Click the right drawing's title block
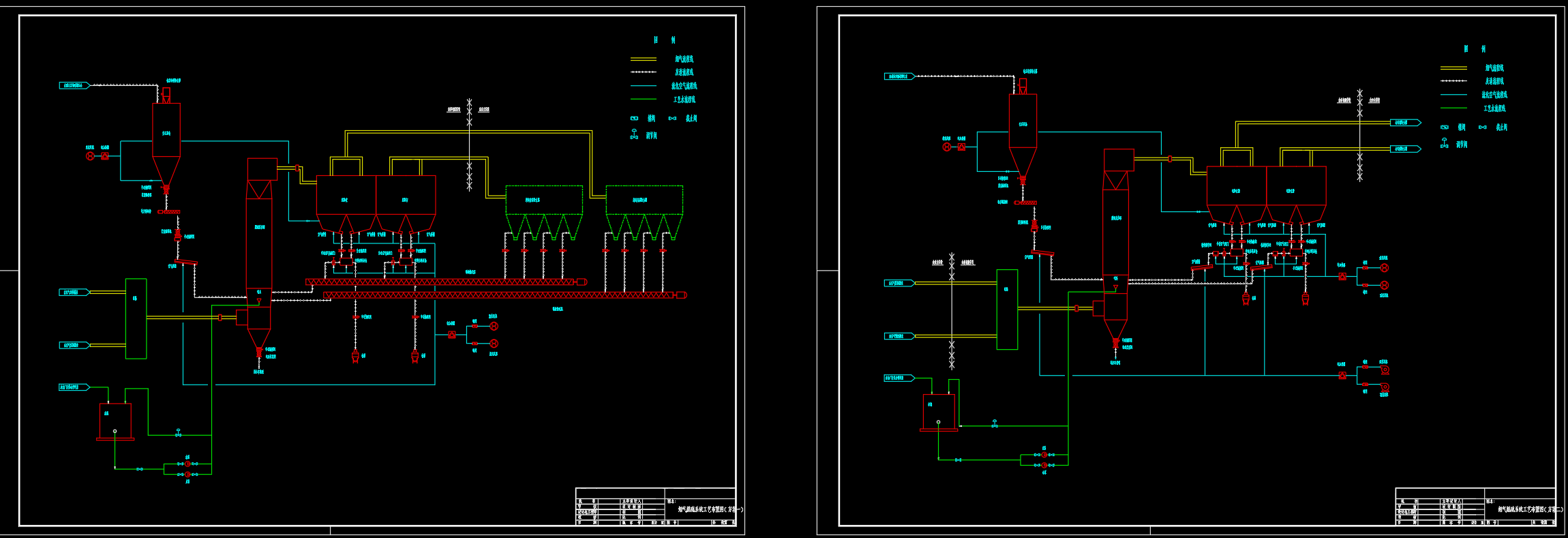 click(1475, 507)
